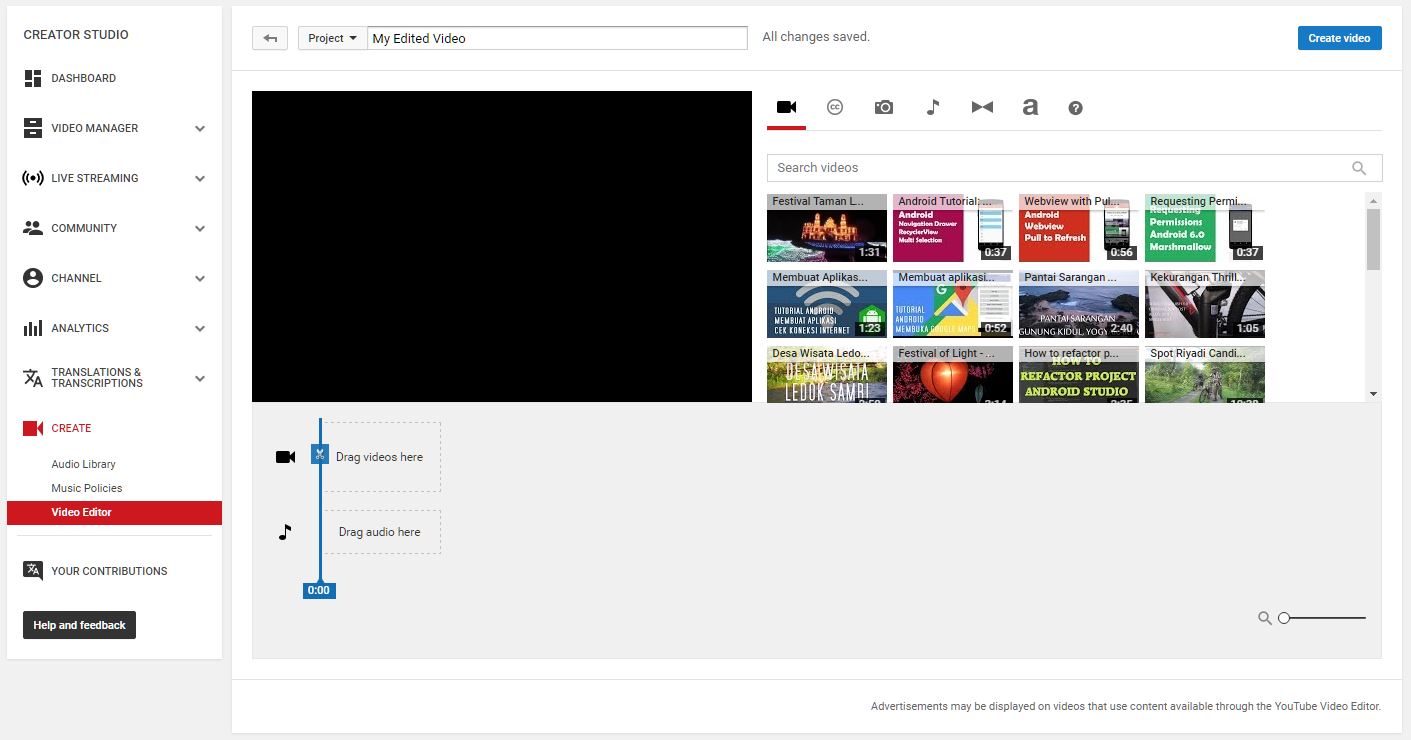Image resolution: width=1411 pixels, height=740 pixels.
Task: Open Audio Library in the sidebar
Action: click(x=83, y=464)
